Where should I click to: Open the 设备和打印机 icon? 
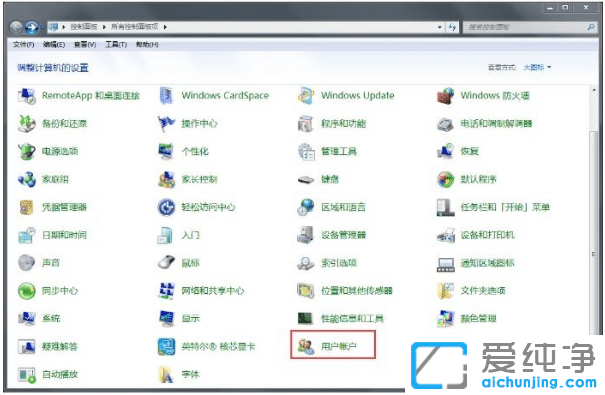tap(446, 235)
